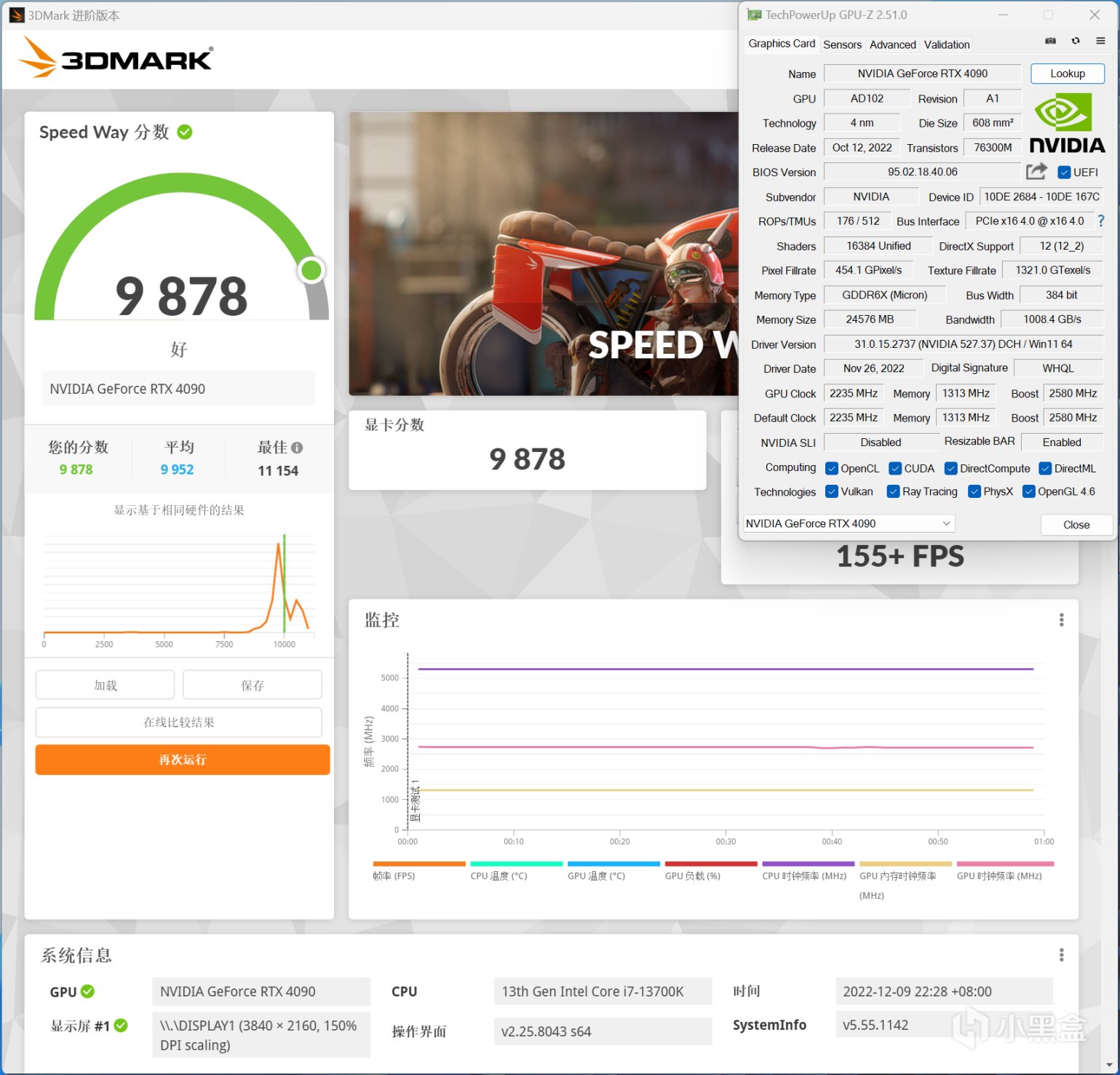Click the Speed Way score verified checkmark
Image resolution: width=1120 pixels, height=1075 pixels.
[185, 132]
